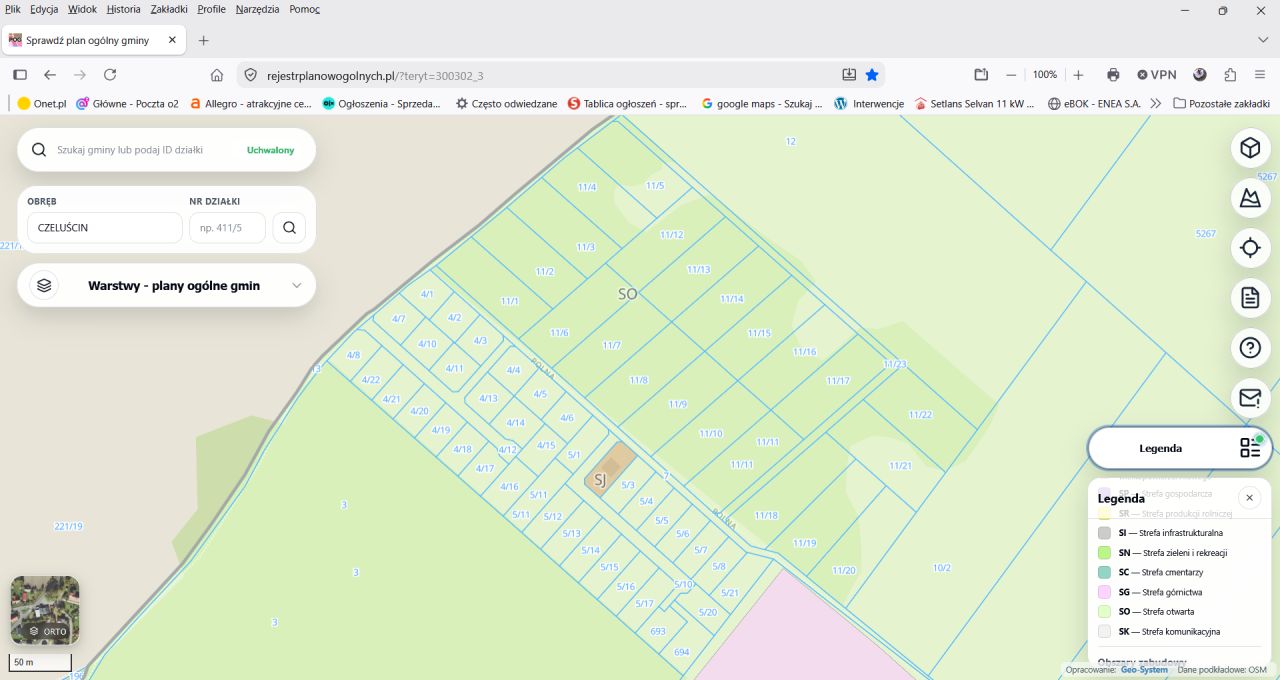
Task: Open Pozostałe zakładki folder
Action: 1221,103
